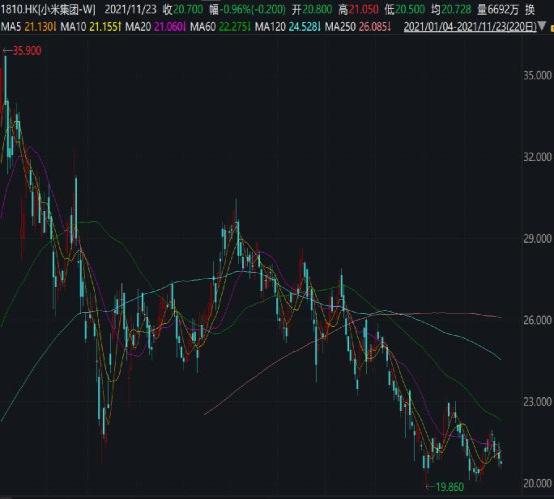Click the 2021/11/23 quote date text
Image resolution: width=554 pixels, height=499 pixels.
[130, 10]
